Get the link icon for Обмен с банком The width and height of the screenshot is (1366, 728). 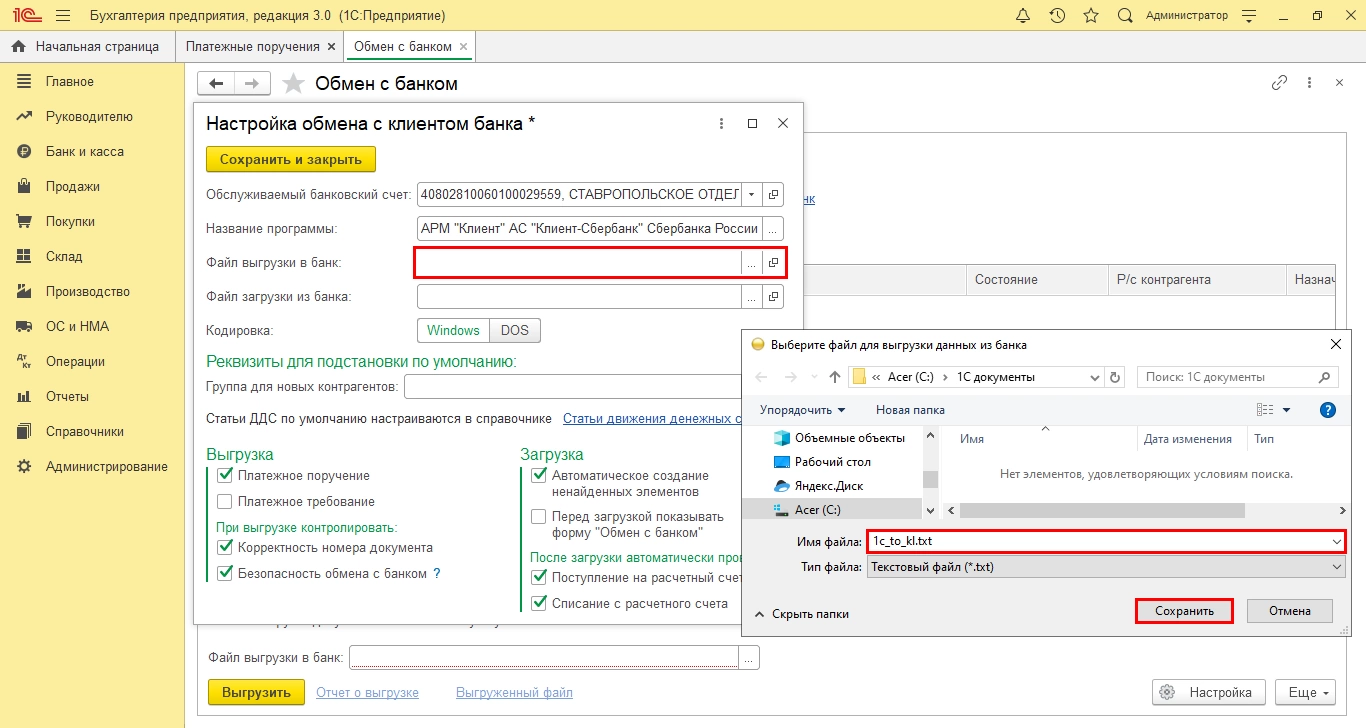[x=1279, y=83]
